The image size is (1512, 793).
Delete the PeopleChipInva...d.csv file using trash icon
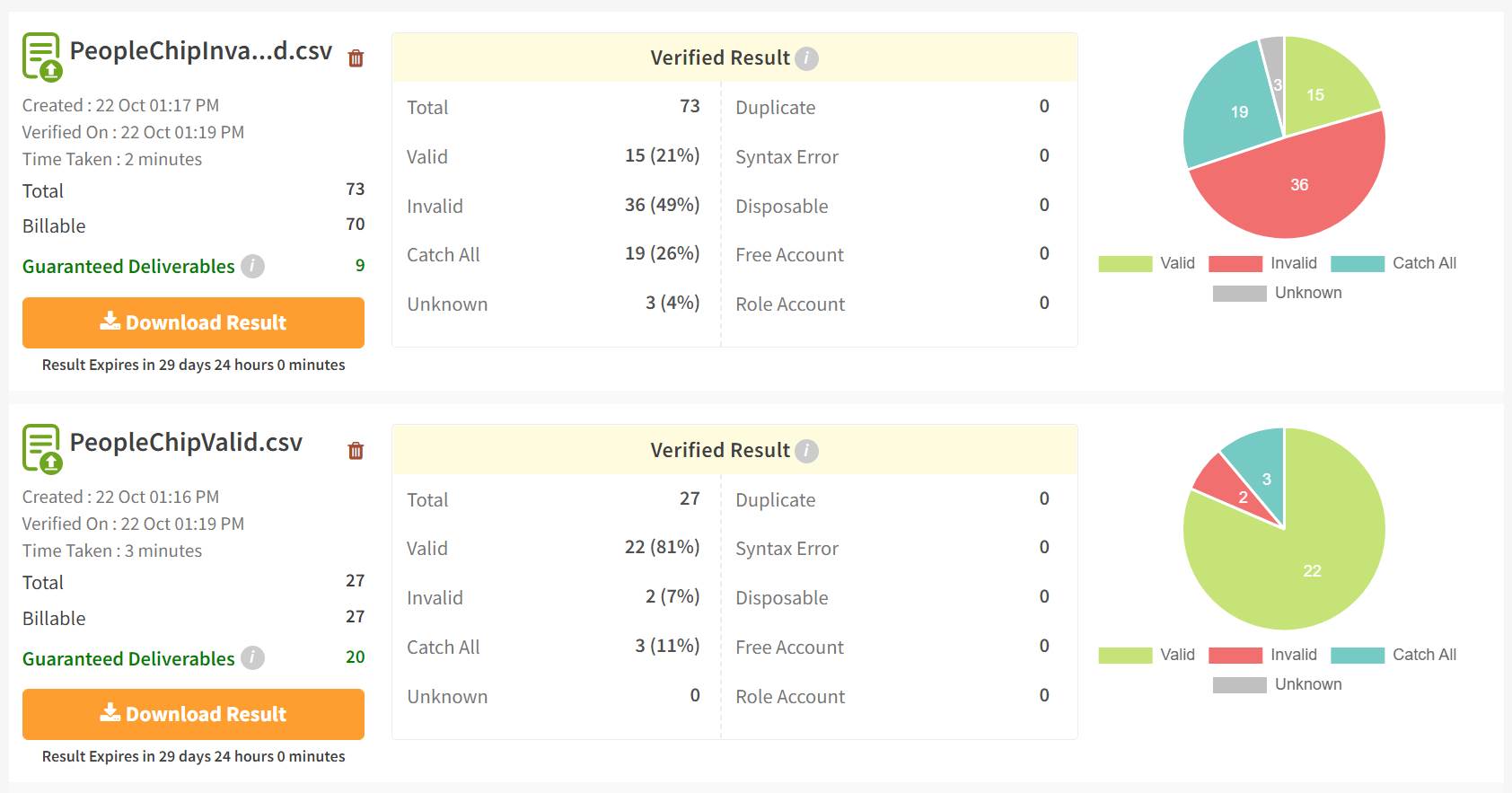tap(356, 57)
